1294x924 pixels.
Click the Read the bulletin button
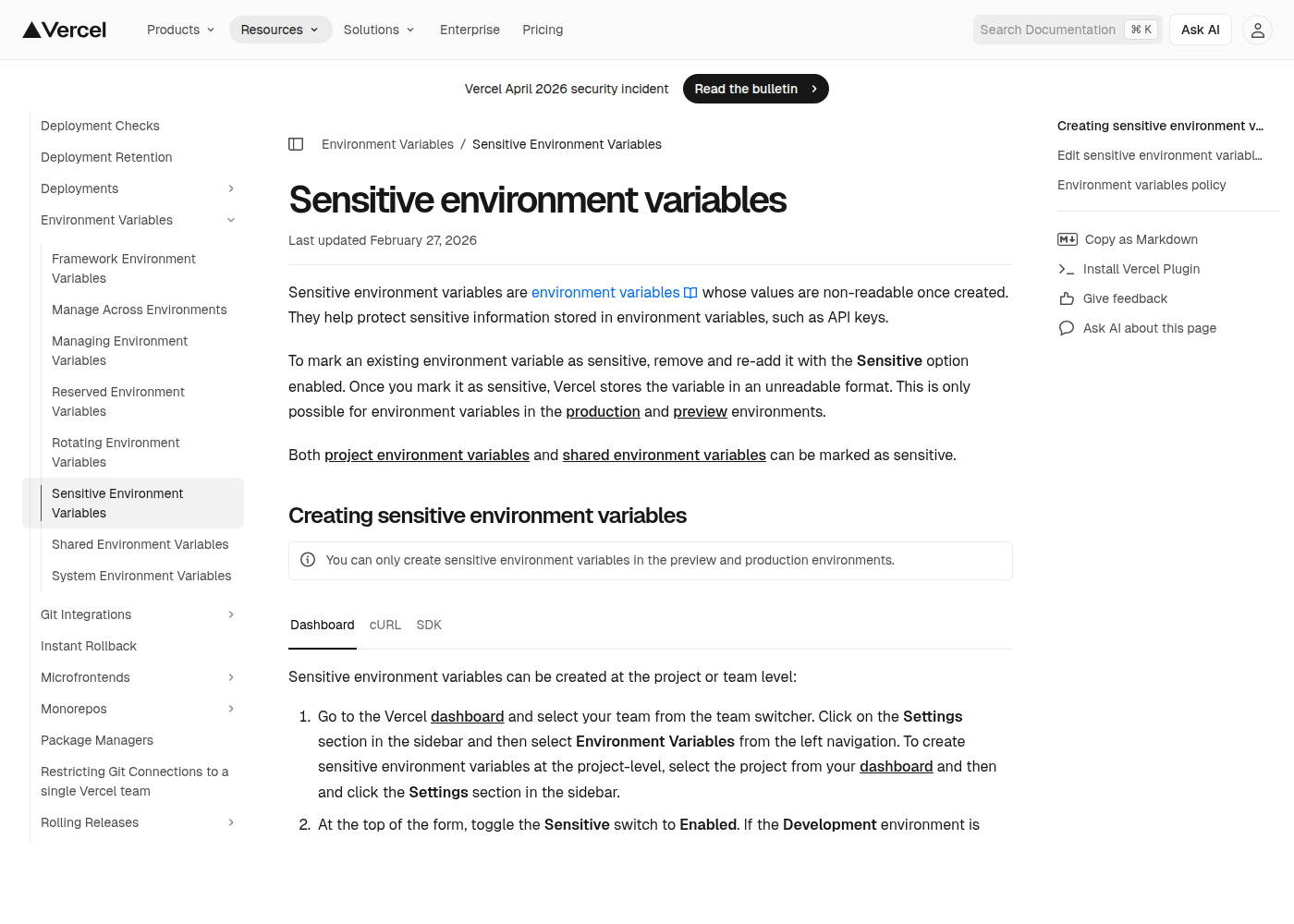(755, 89)
